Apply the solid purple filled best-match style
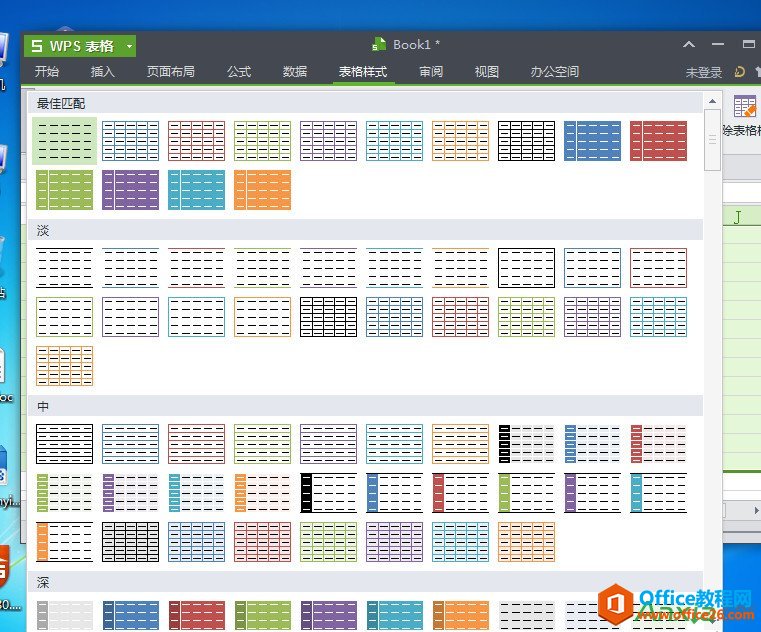The image size is (761, 632). (x=131, y=190)
